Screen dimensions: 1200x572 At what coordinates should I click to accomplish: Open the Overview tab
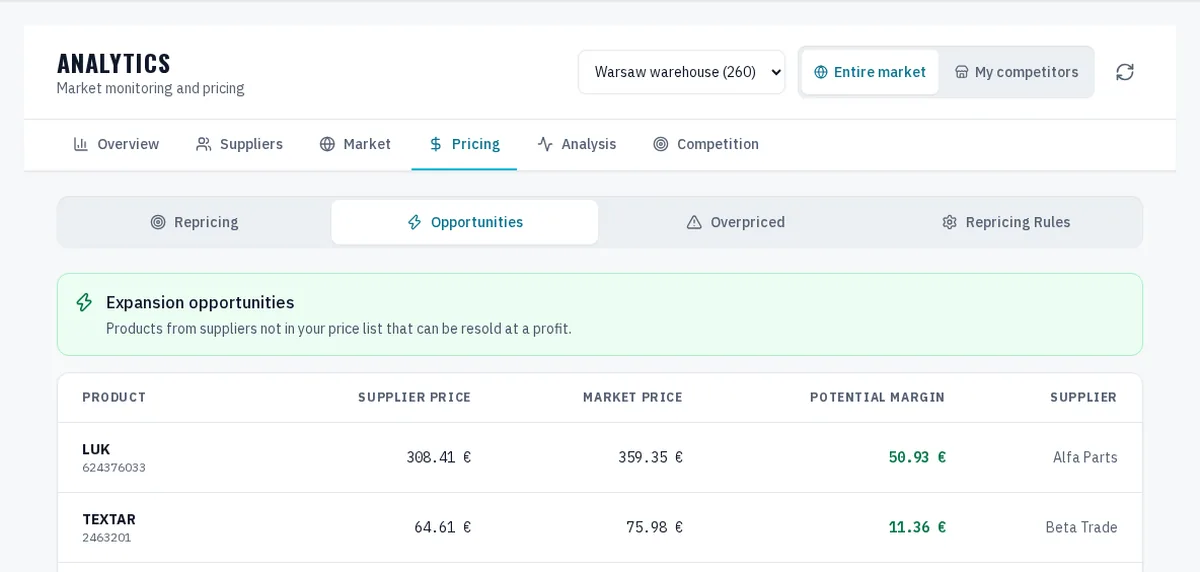point(116,144)
